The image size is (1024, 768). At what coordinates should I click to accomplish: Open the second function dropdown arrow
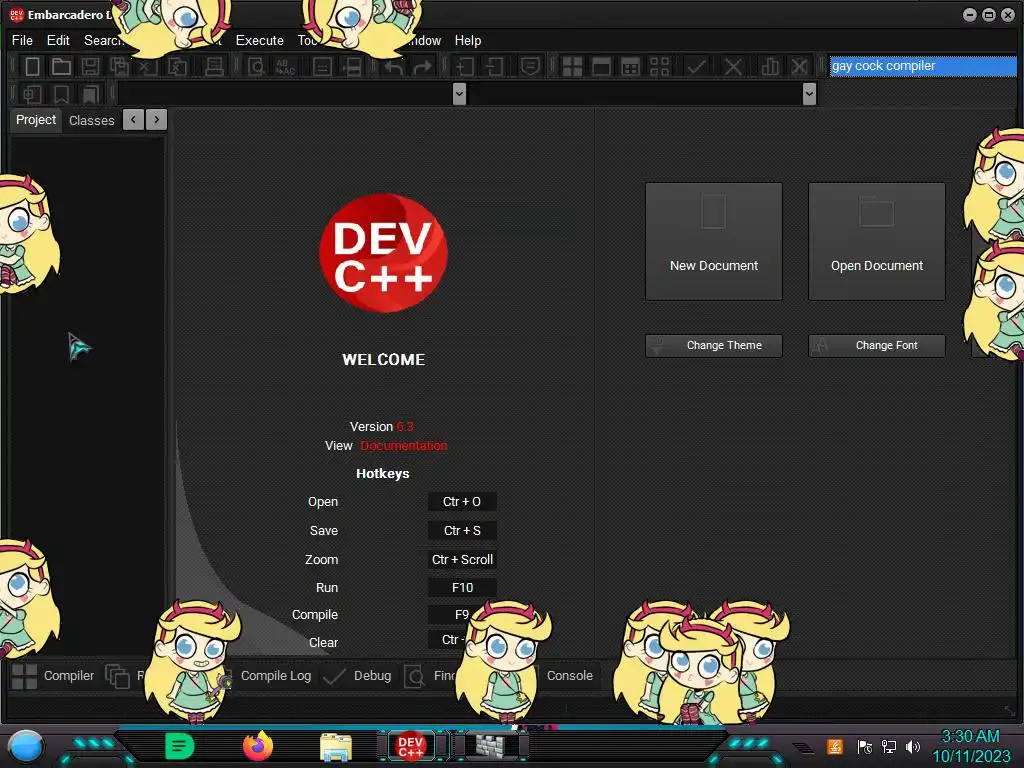point(809,94)
